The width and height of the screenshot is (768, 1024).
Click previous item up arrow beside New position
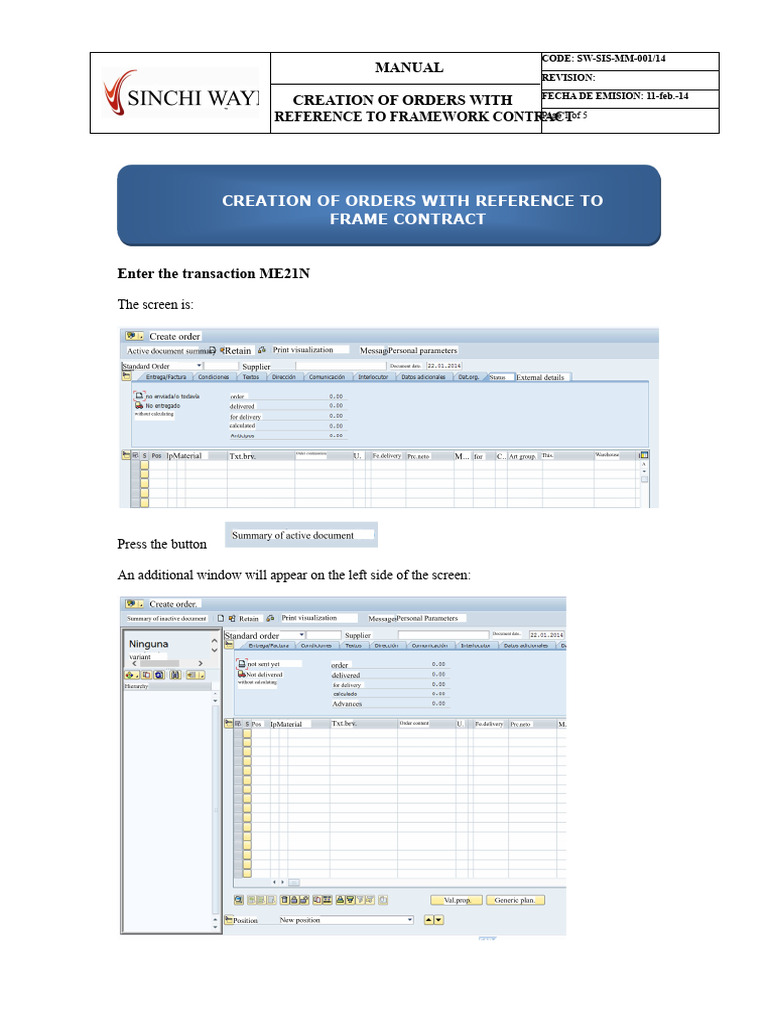428,920
